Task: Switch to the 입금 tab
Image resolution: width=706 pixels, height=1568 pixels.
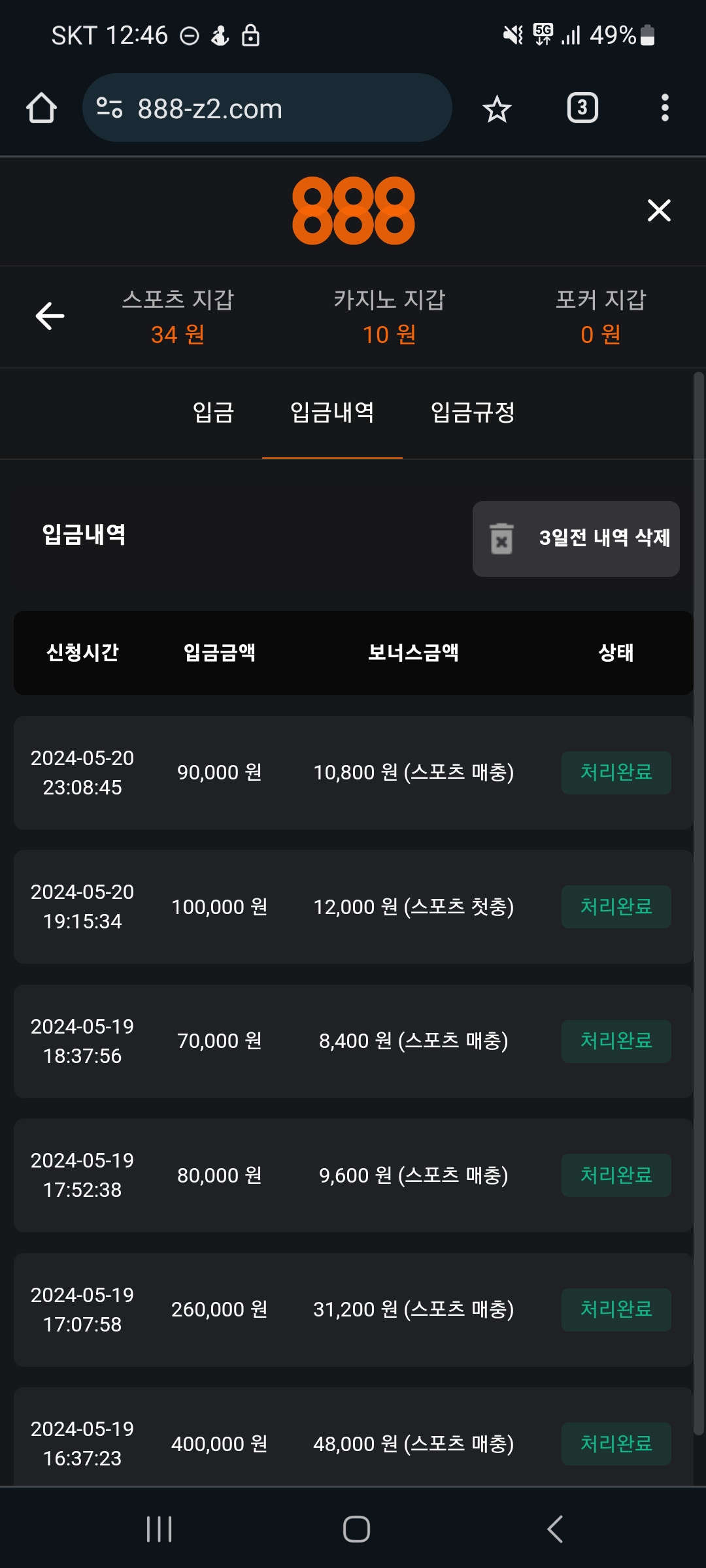Action: click(213, 413)
